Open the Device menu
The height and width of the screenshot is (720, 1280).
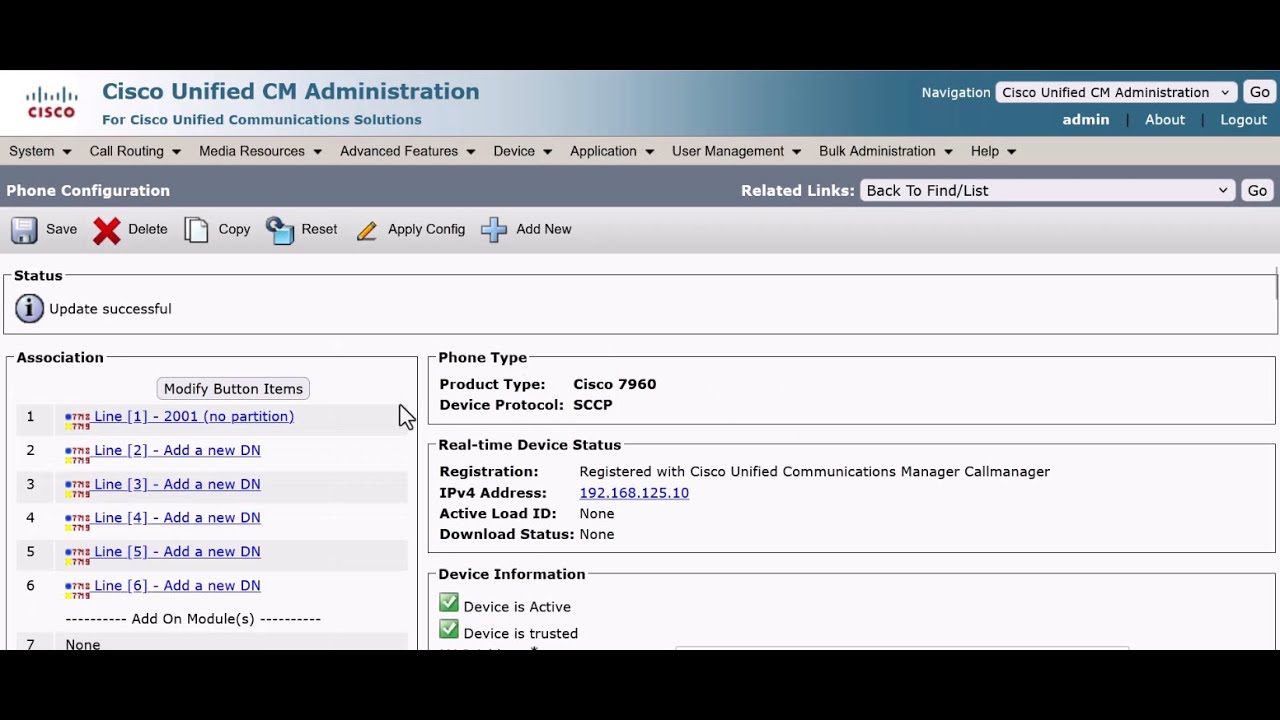click(522, 151)
